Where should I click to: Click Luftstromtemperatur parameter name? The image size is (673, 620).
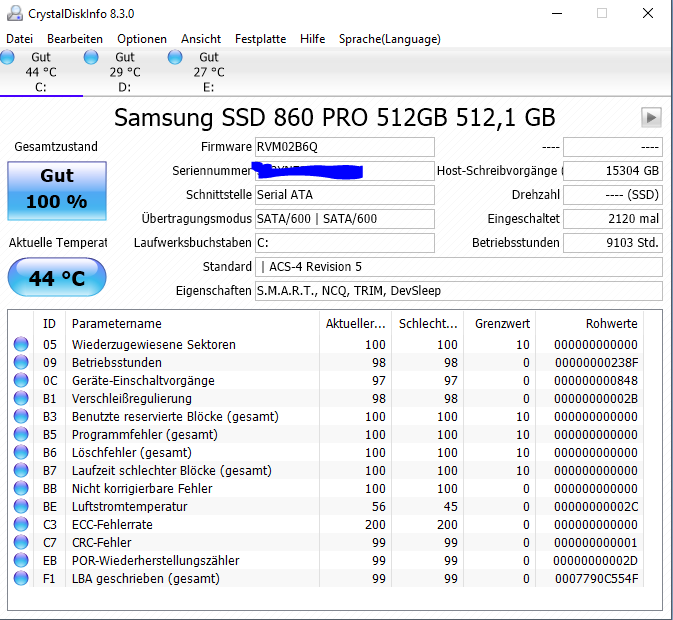click(129, 507)
